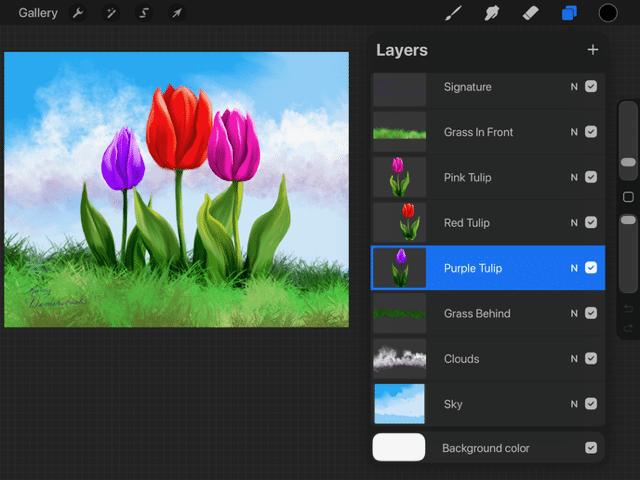Open the Actions wrench menu
This screenshot has height=480, width=640.
[x=78, y=13]
